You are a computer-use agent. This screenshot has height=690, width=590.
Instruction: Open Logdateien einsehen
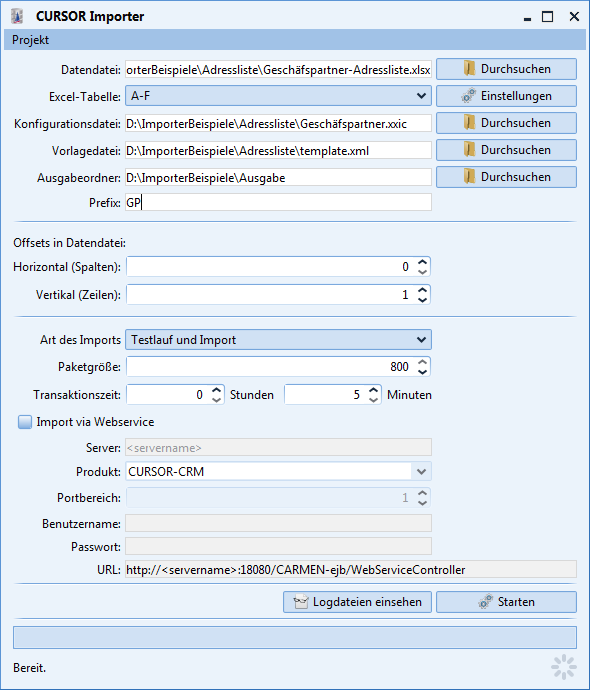click(357, 602)
